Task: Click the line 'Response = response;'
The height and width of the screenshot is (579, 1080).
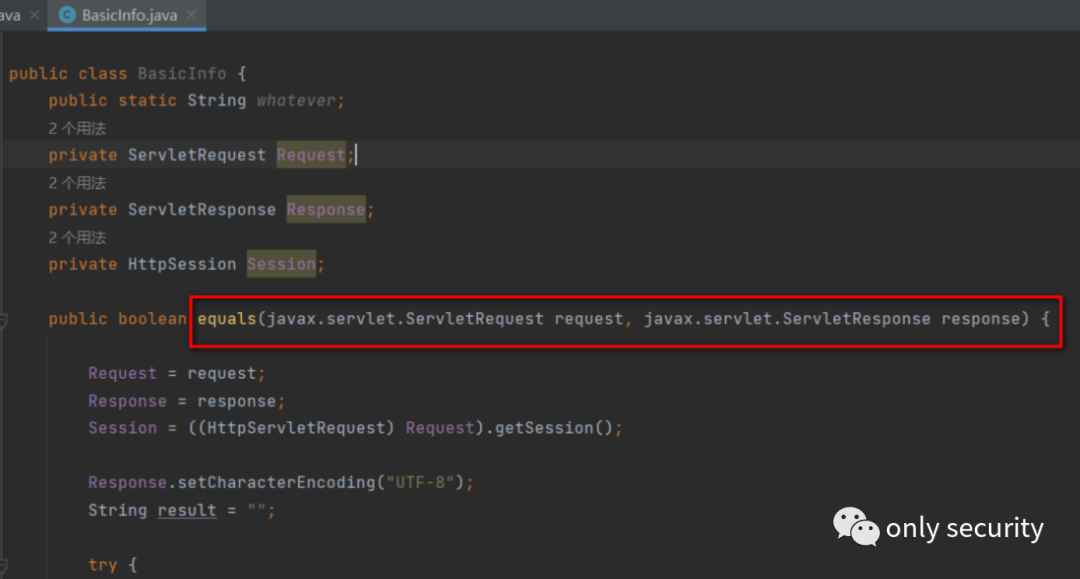Action: [x=187, y=401]
